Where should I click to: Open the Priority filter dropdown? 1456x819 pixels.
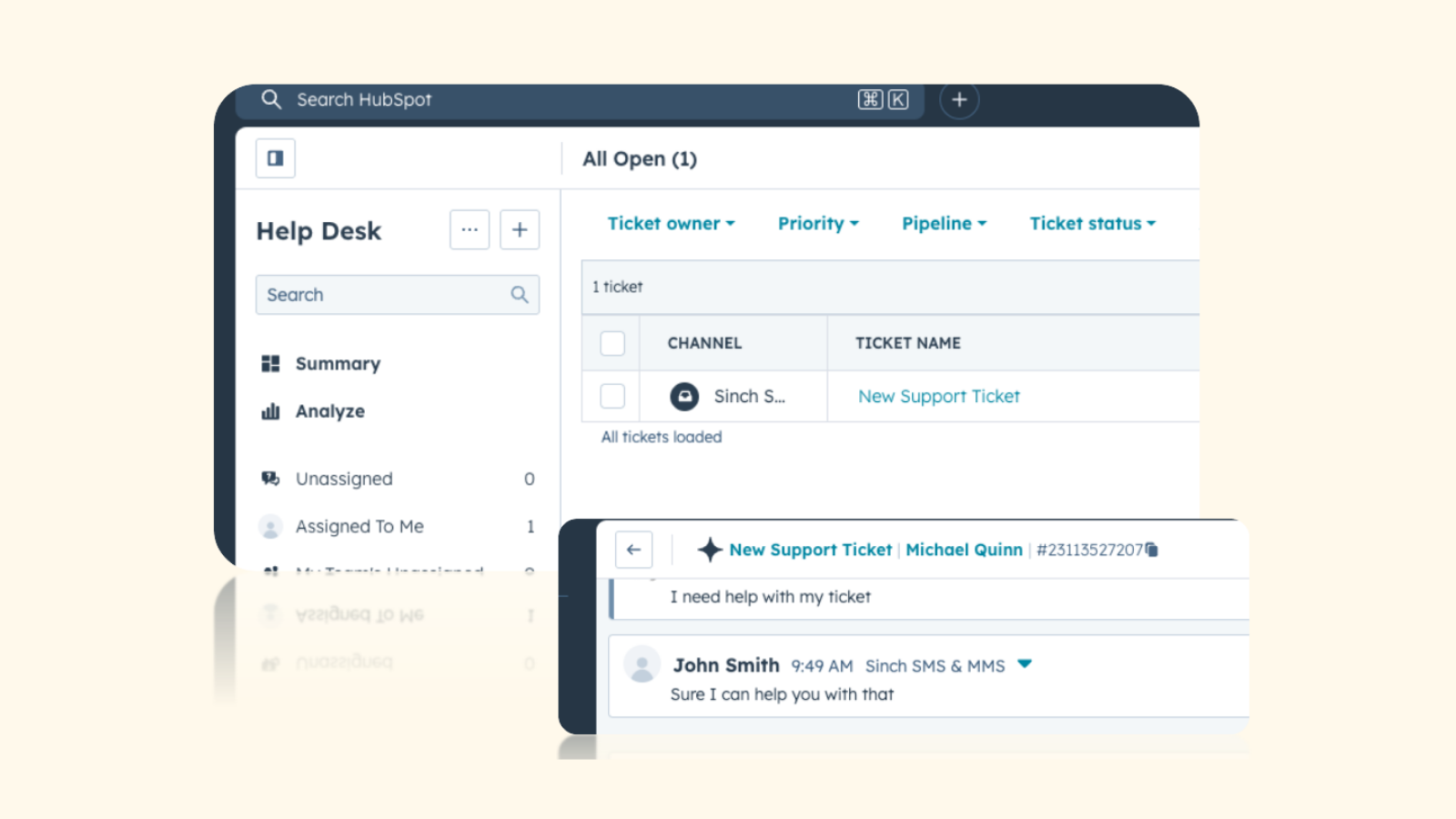pyautogui.click(x=817, y=223)
